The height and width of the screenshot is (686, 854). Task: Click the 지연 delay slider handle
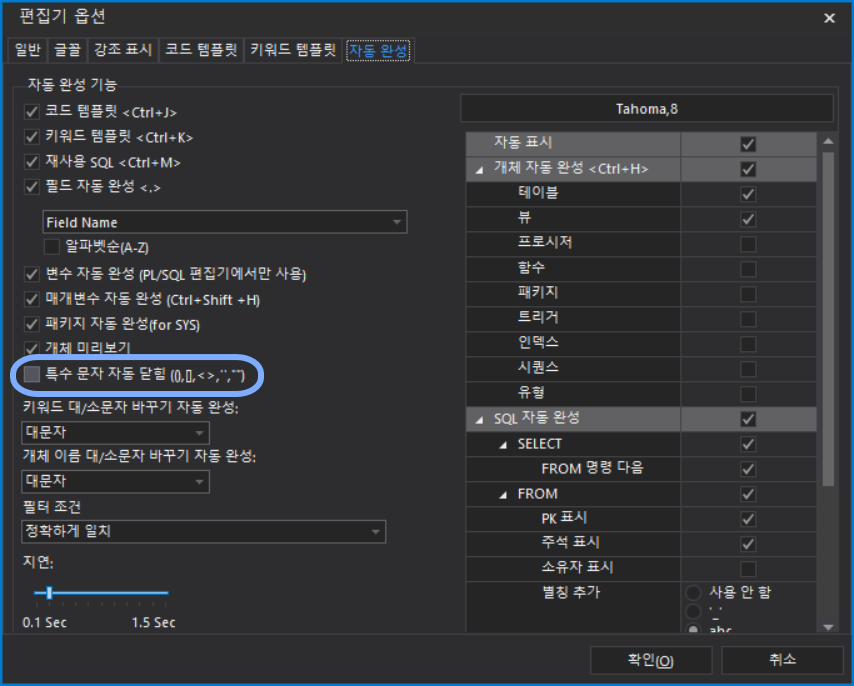(x=49, y=593)
